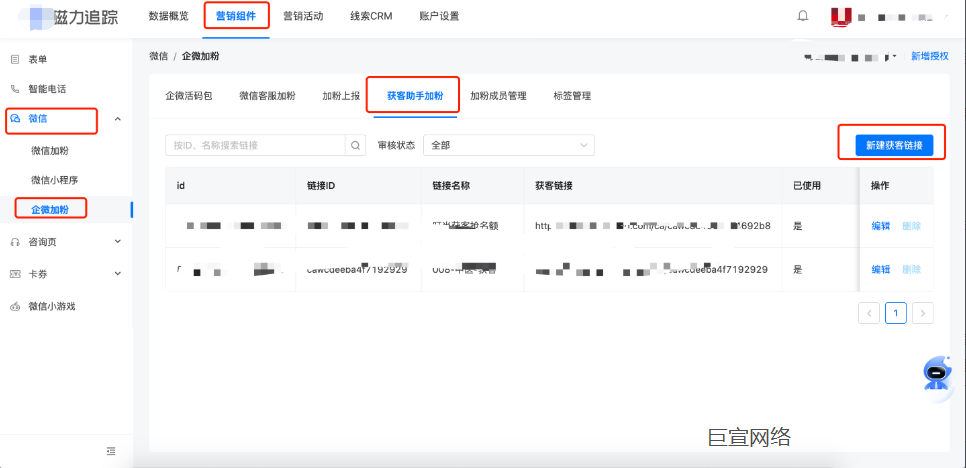The height and width of the screenshot is (468, 966).
Task: Collapse the 微信 menu chevron
Action: 118,118
